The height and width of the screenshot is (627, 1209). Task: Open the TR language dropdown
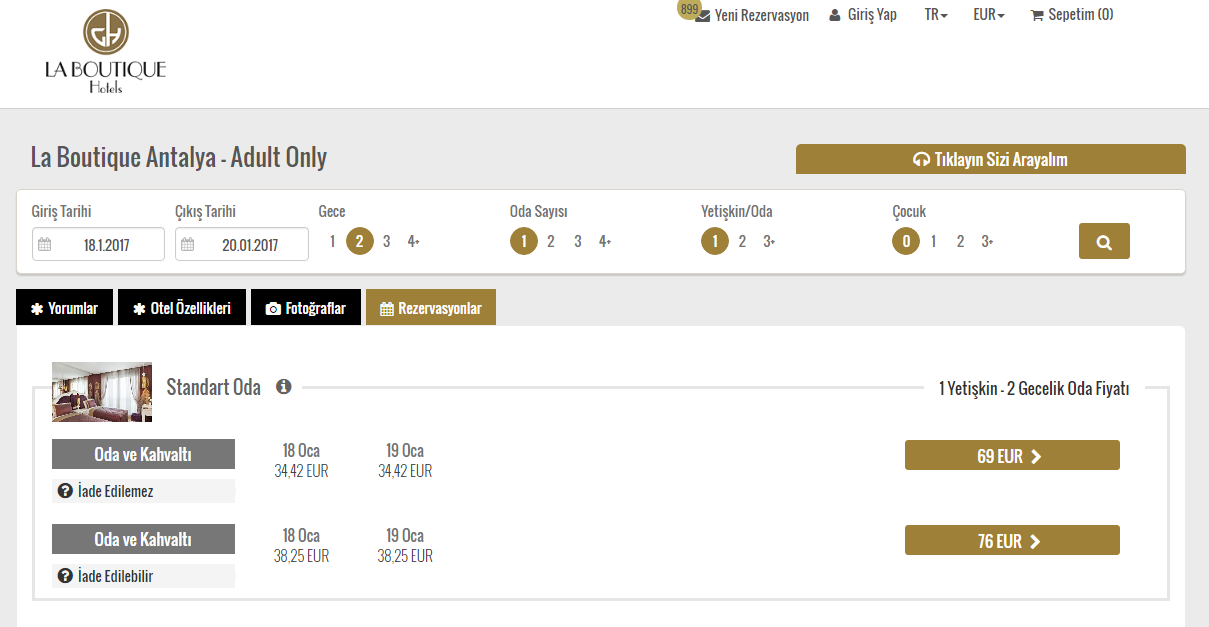point(936,15)
